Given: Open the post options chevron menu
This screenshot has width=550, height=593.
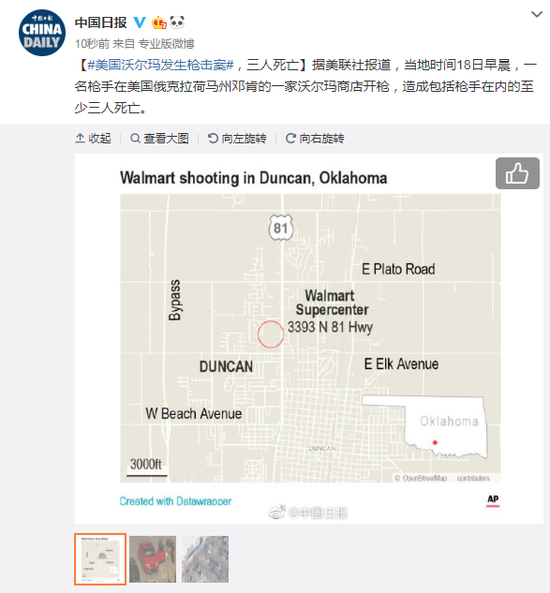Looking at the screenshot, I should [537, 14].
